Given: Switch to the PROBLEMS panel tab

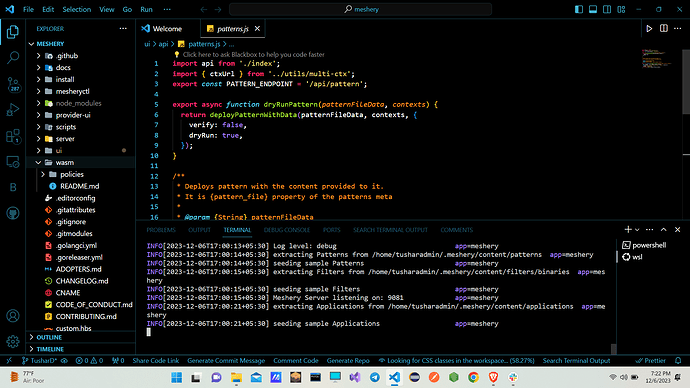Looking at the screenshot, I should [x=161, y=230].
